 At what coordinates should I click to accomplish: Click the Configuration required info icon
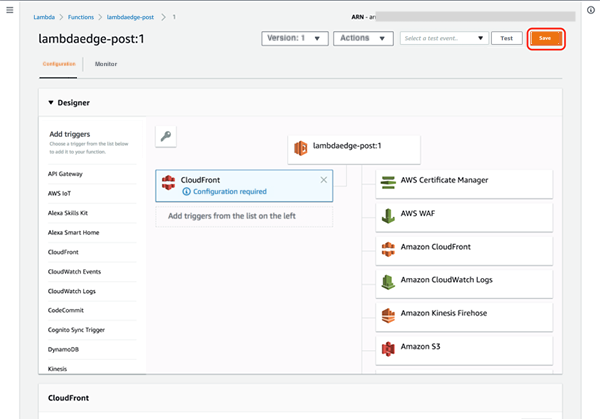186,191
